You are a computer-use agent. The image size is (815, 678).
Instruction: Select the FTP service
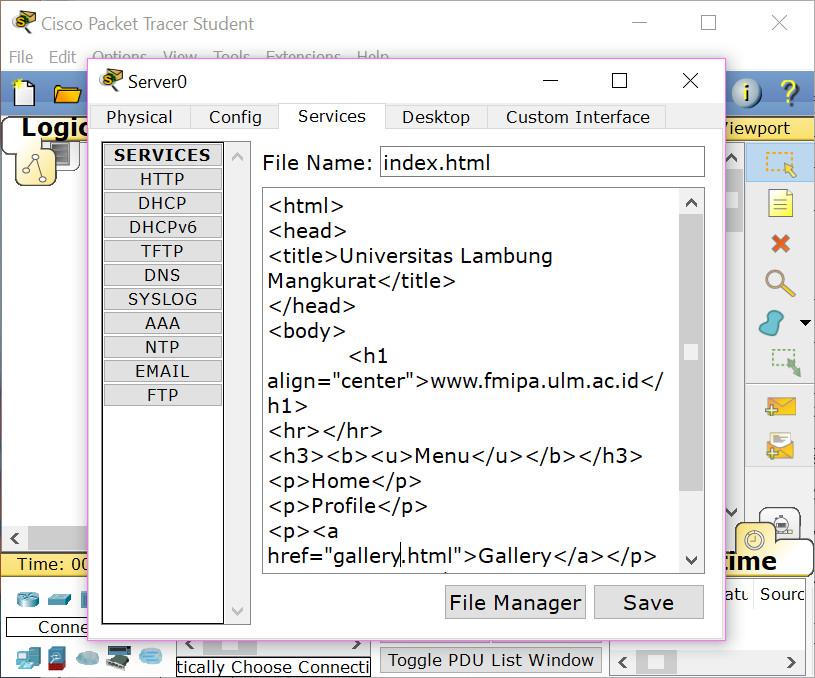tap(163, 395)
